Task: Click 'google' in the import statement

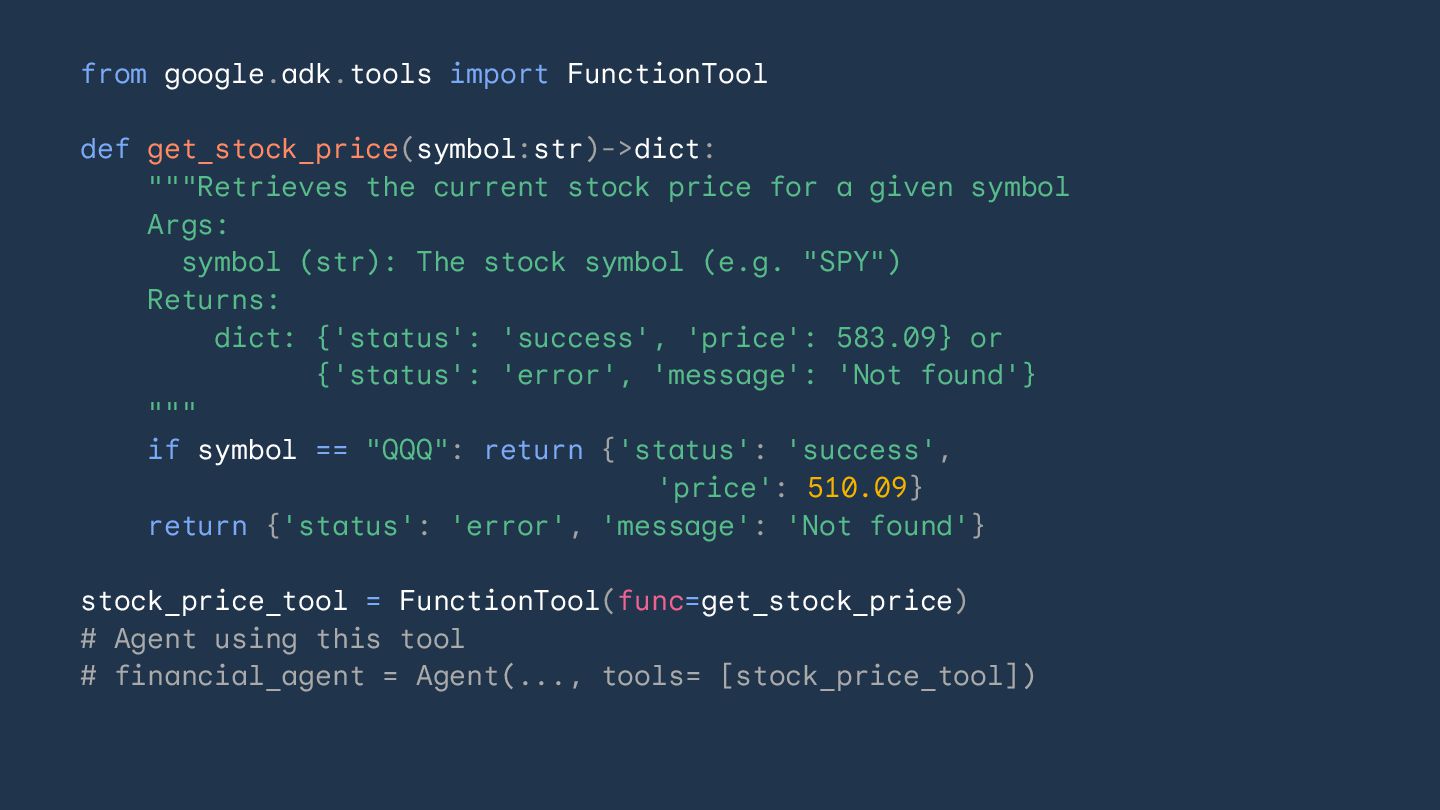Action: (214, 74)
